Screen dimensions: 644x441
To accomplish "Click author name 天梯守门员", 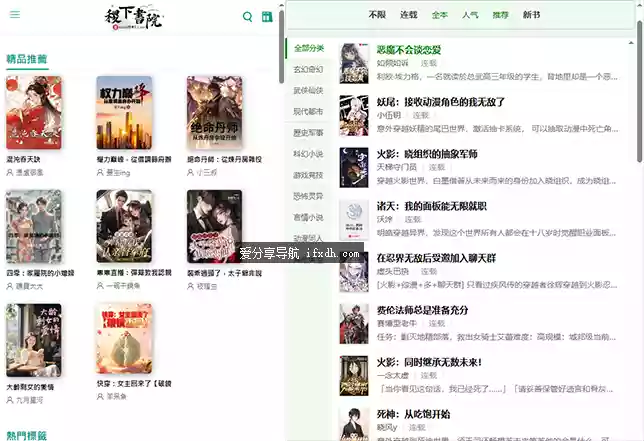I will coord(397,167).
